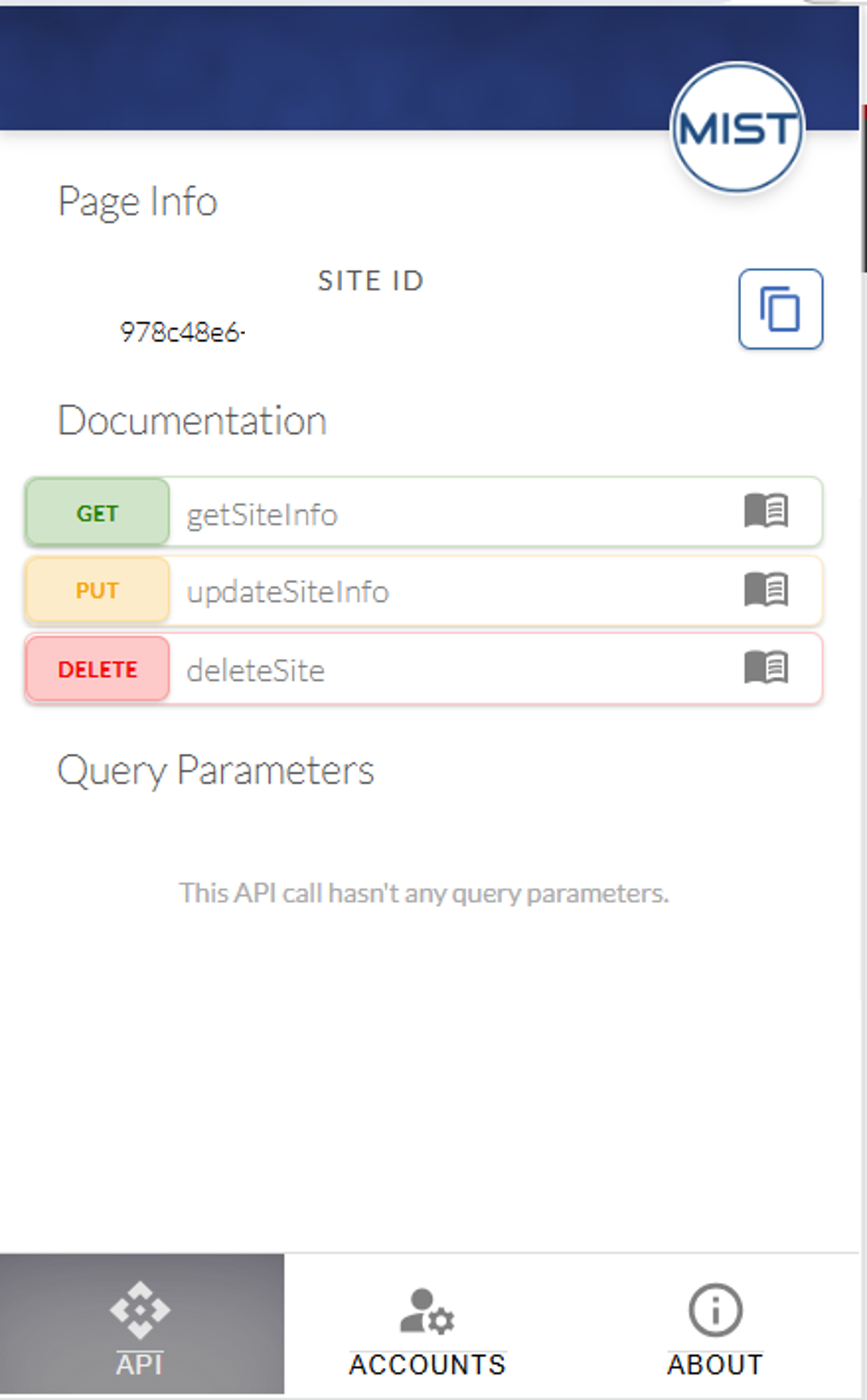Copy the Site ID to clipboard
This screenshot has height=1400, width=867.
(780, 309)
